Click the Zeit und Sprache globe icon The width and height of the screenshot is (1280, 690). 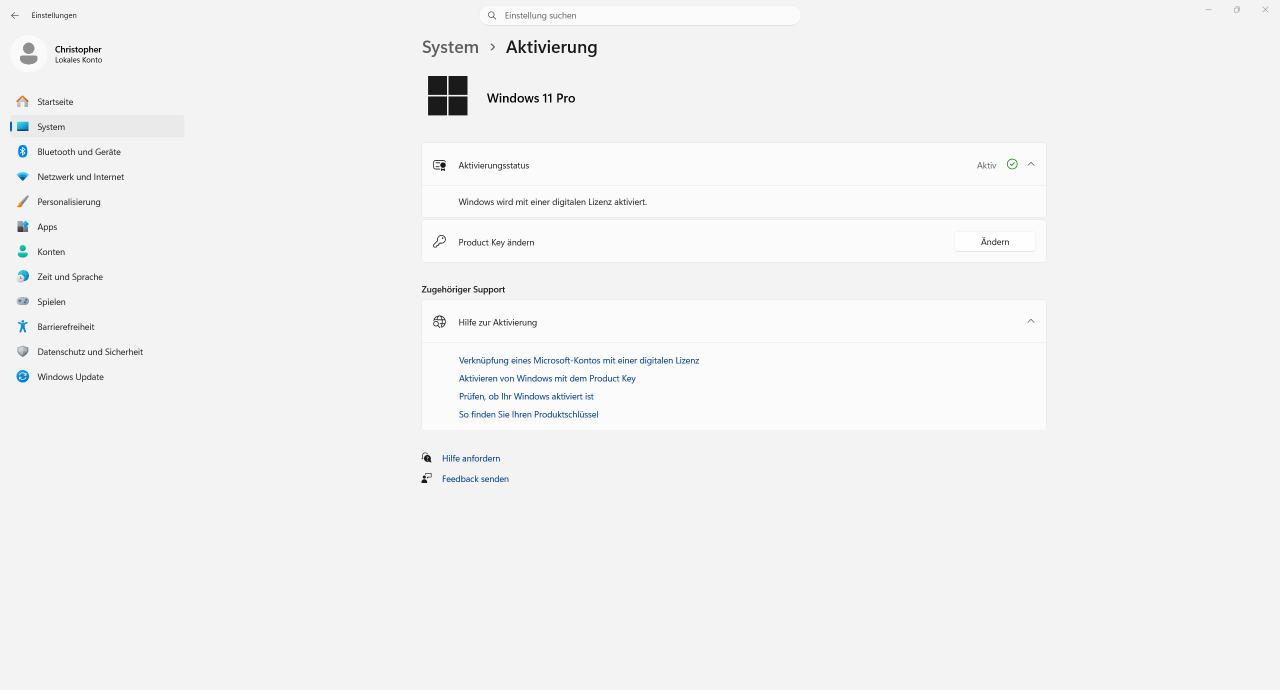pyautogui.click(x=22, y=277)
